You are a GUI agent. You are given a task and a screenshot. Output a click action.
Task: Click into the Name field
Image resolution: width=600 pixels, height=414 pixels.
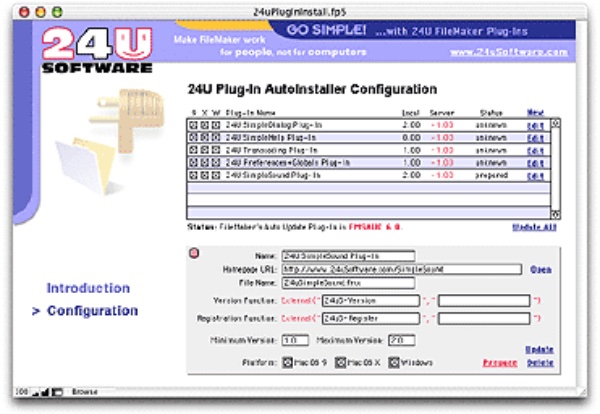[x=348, y=256]
